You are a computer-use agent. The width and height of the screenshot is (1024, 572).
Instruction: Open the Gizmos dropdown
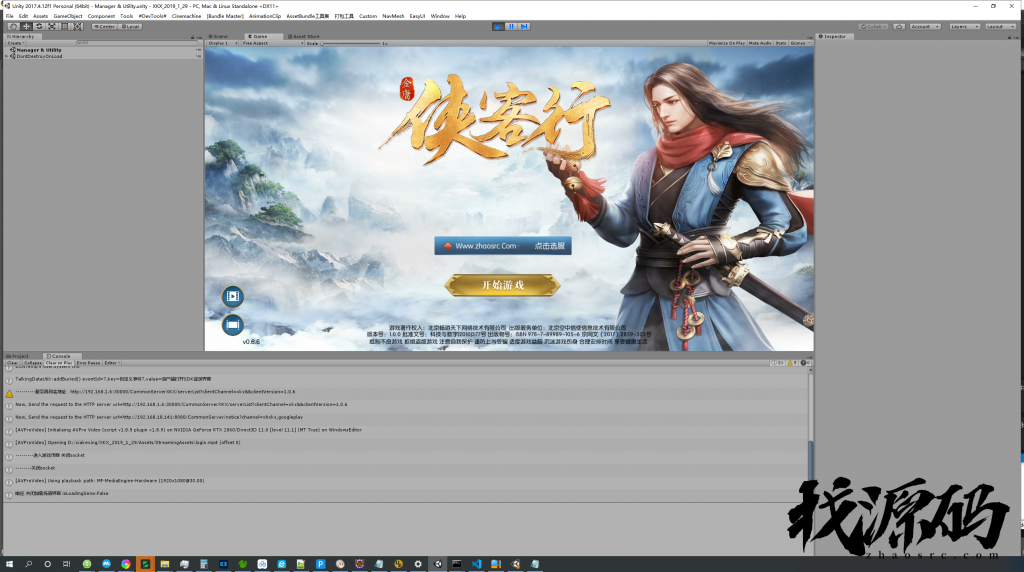800,43
